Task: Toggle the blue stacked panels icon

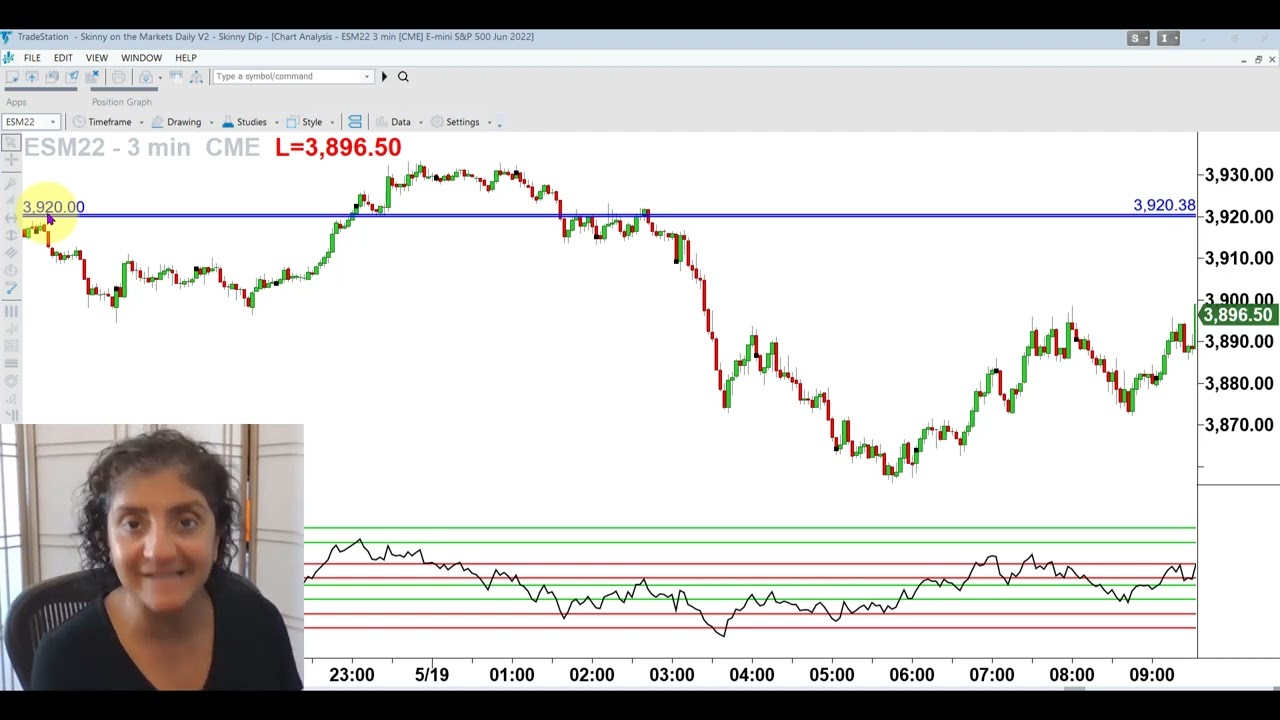Action: click(355, 122)
